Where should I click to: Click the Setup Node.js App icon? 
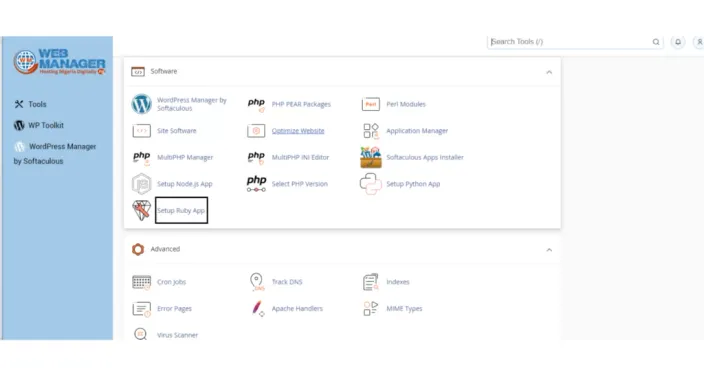click(141, 184)
